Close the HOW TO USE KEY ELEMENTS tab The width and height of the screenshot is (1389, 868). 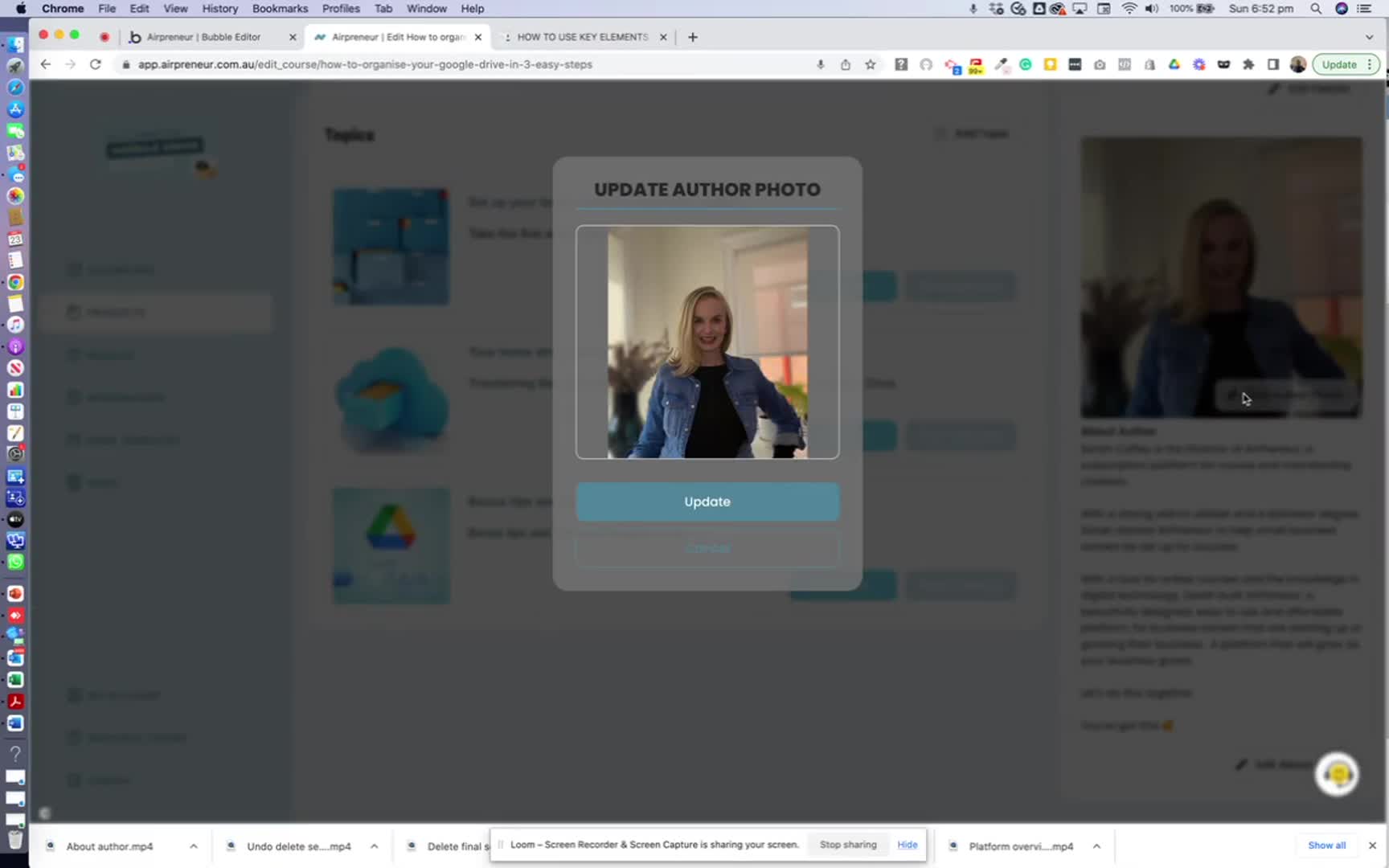[663, 37]
